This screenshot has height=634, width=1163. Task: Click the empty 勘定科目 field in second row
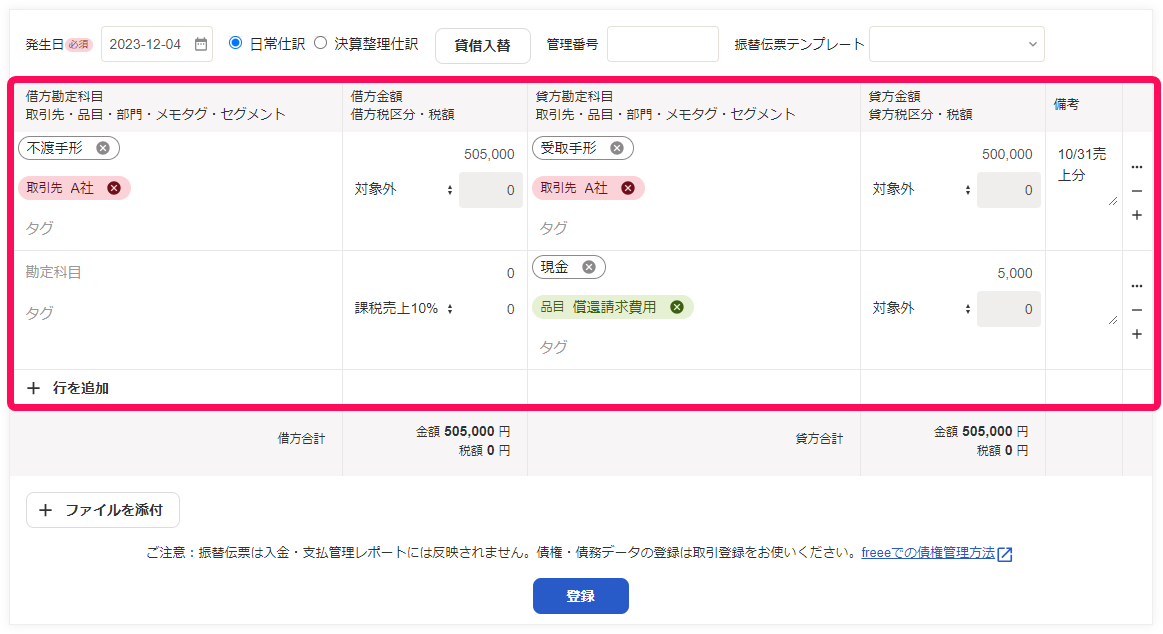click(x=178, y=272)
